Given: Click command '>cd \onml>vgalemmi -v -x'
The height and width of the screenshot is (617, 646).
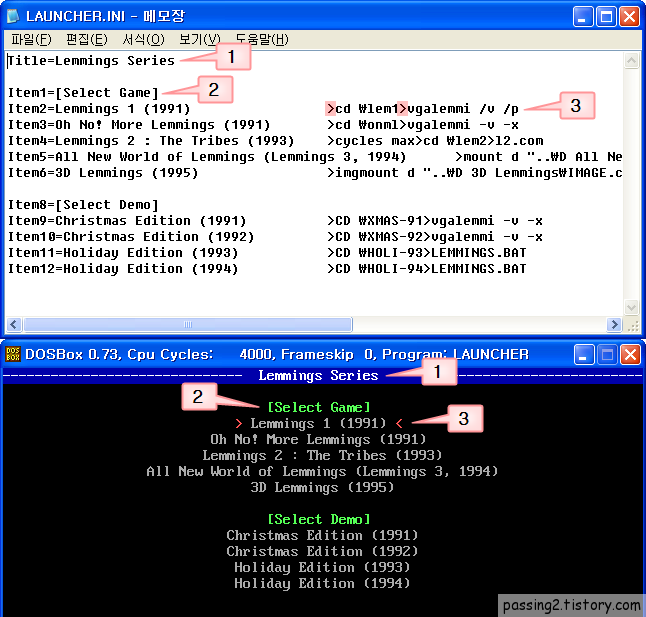Looking at the screenshot, I should tap(423, 125).
